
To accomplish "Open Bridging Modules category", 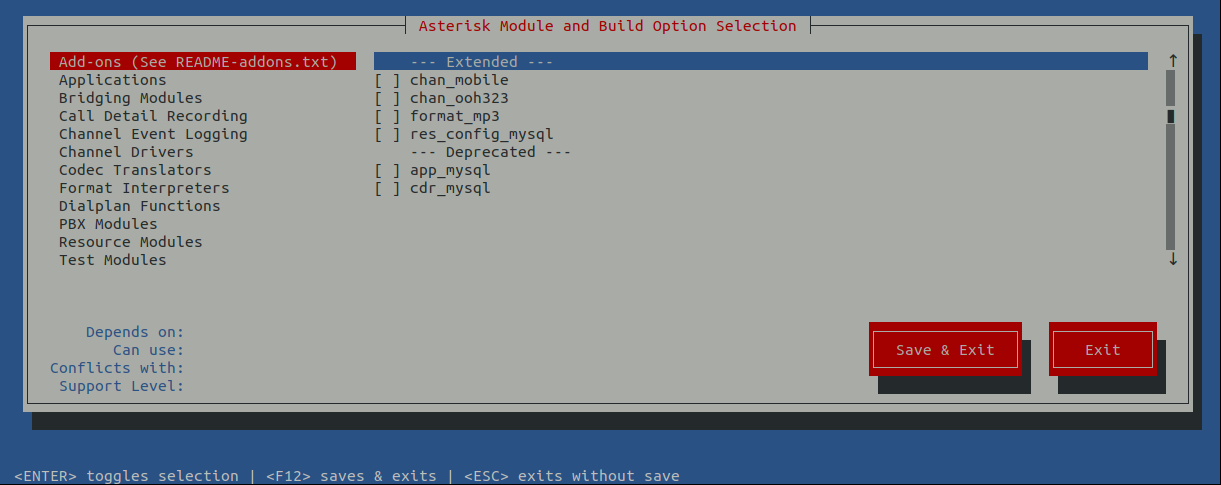I will pyautogui.click(x=130, y=98).
